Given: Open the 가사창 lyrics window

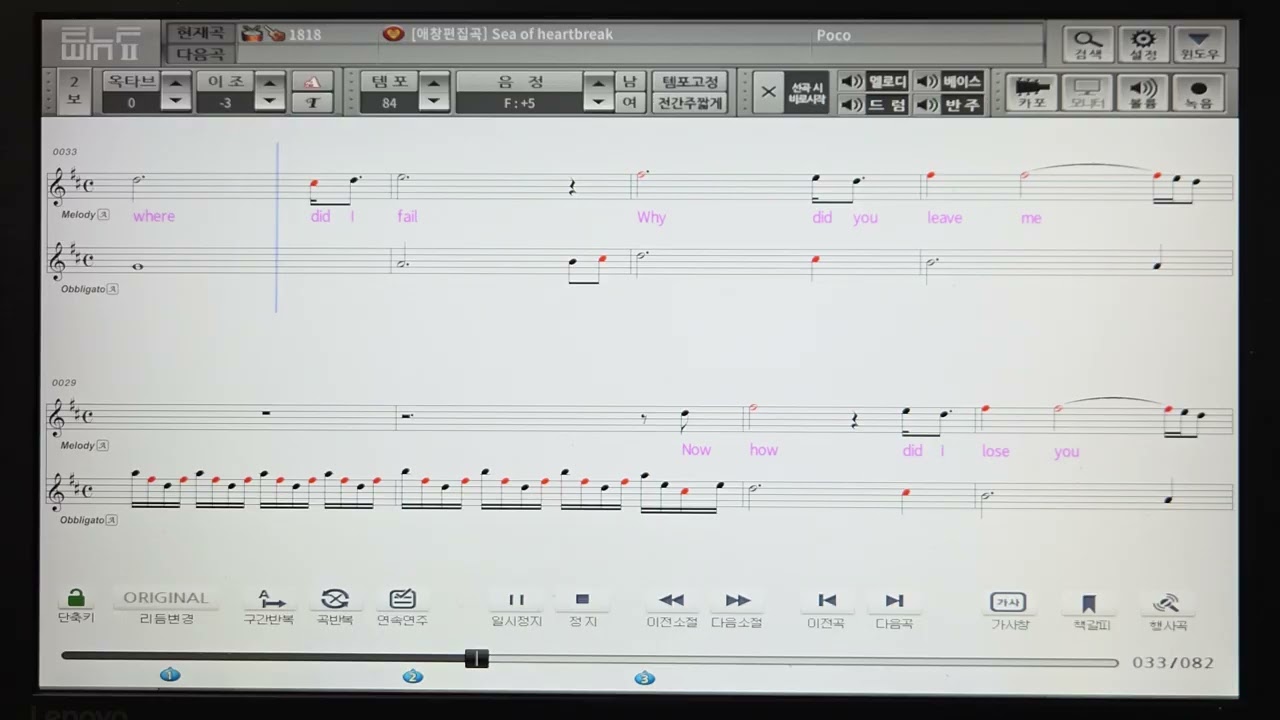Looking at the screenshot, I should click(x=1009, y=610).
